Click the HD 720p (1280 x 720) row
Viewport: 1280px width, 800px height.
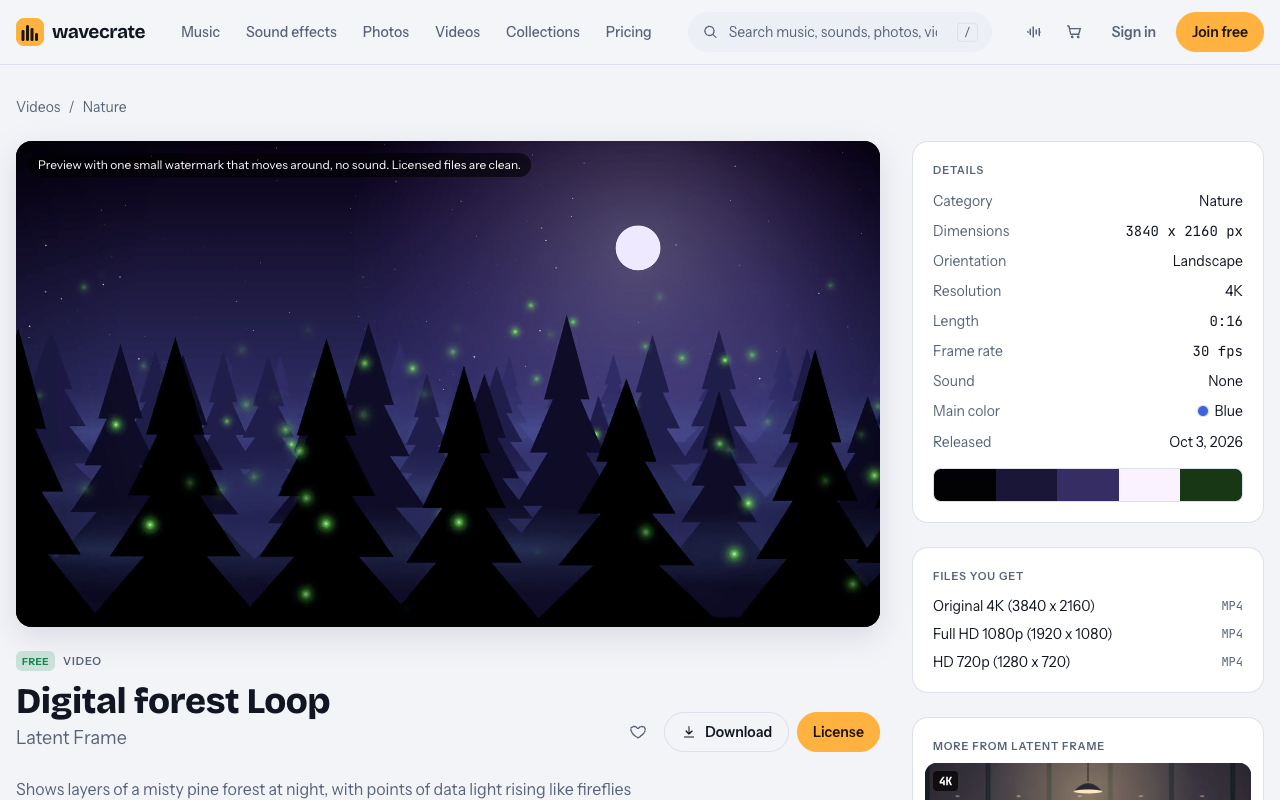tap(1088, 662)
